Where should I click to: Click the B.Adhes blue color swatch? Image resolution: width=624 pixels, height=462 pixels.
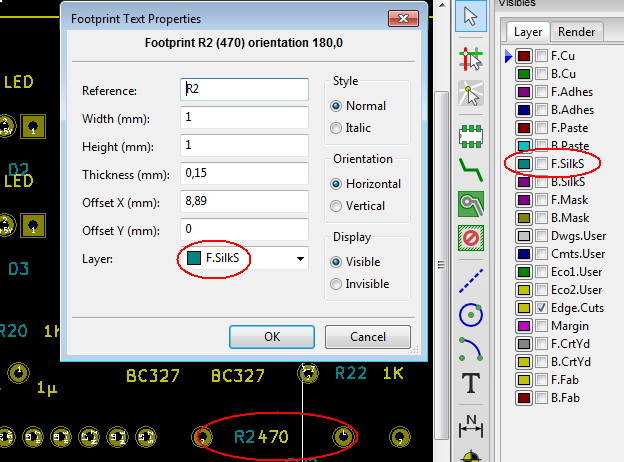(524, 110)
